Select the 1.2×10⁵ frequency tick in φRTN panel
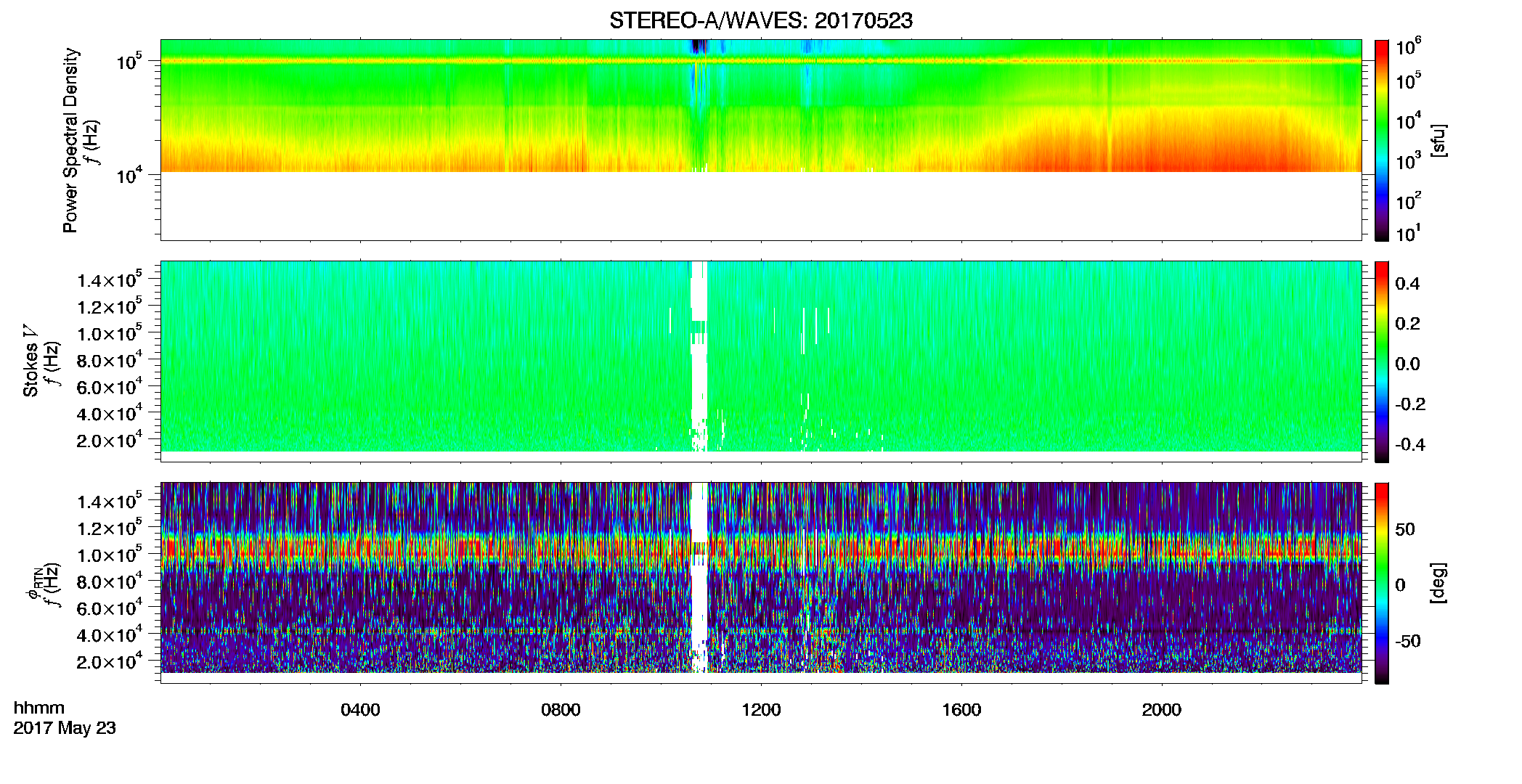1522x784 pixels. coord(110,528)
